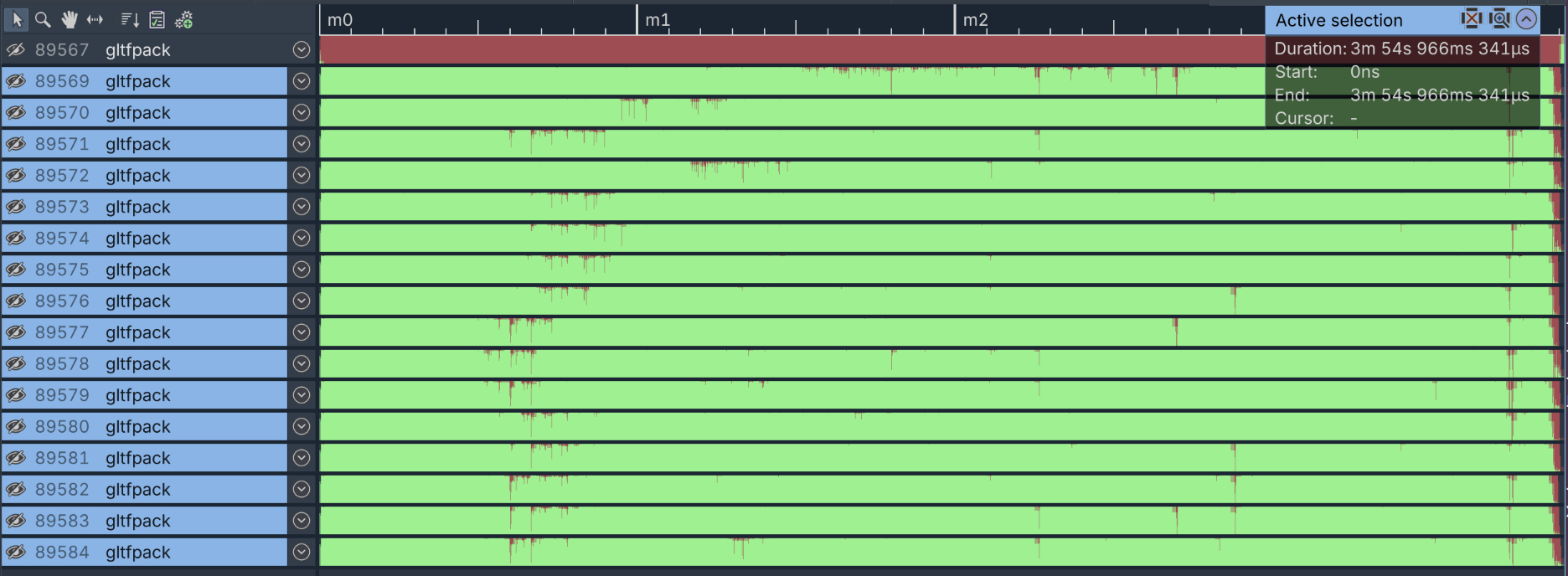Expand details for thread 89576
Screen dimensions: 1568x576
click(x=302, y=301)
